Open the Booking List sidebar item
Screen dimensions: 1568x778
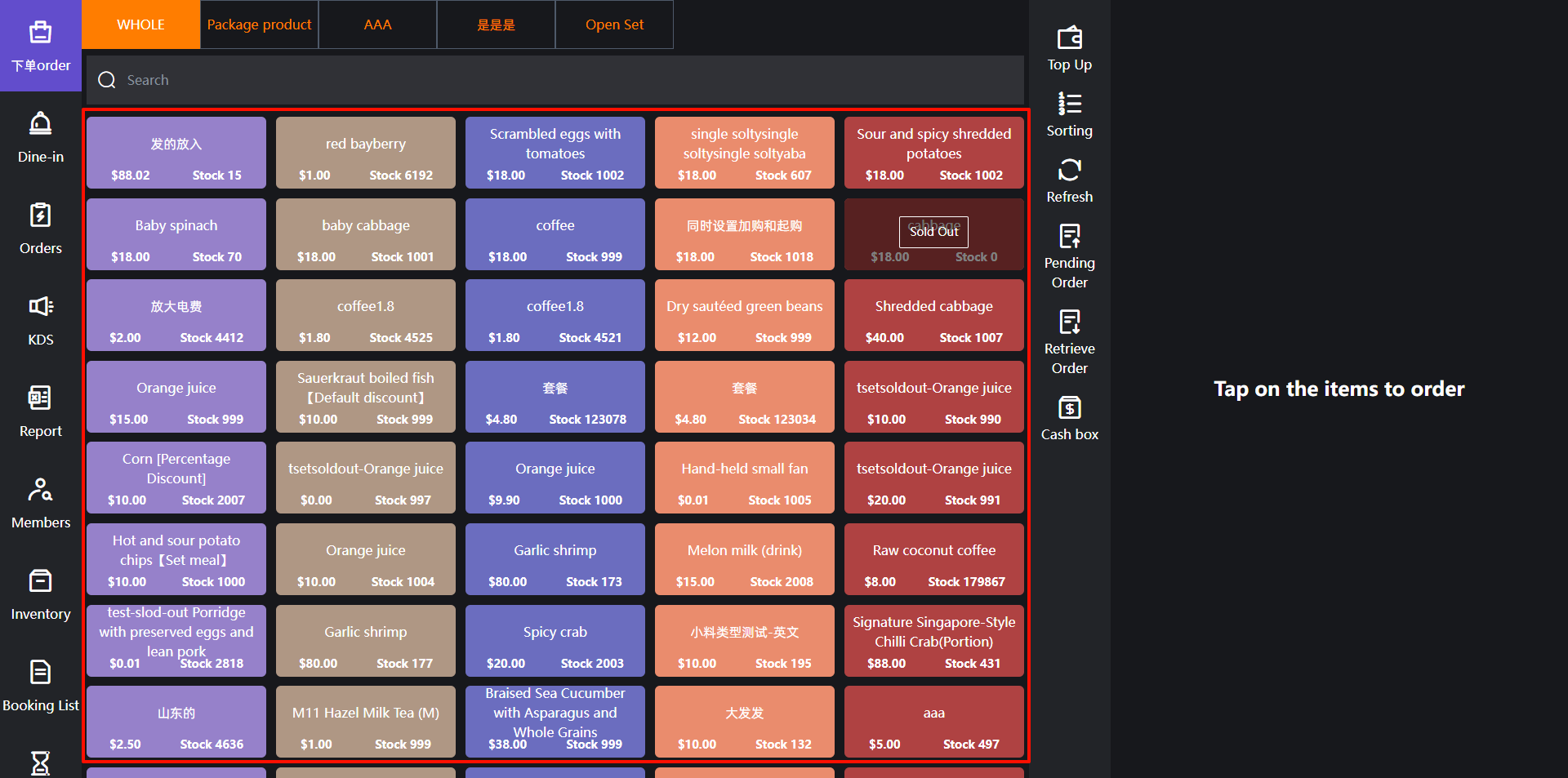tap(40, 684)
